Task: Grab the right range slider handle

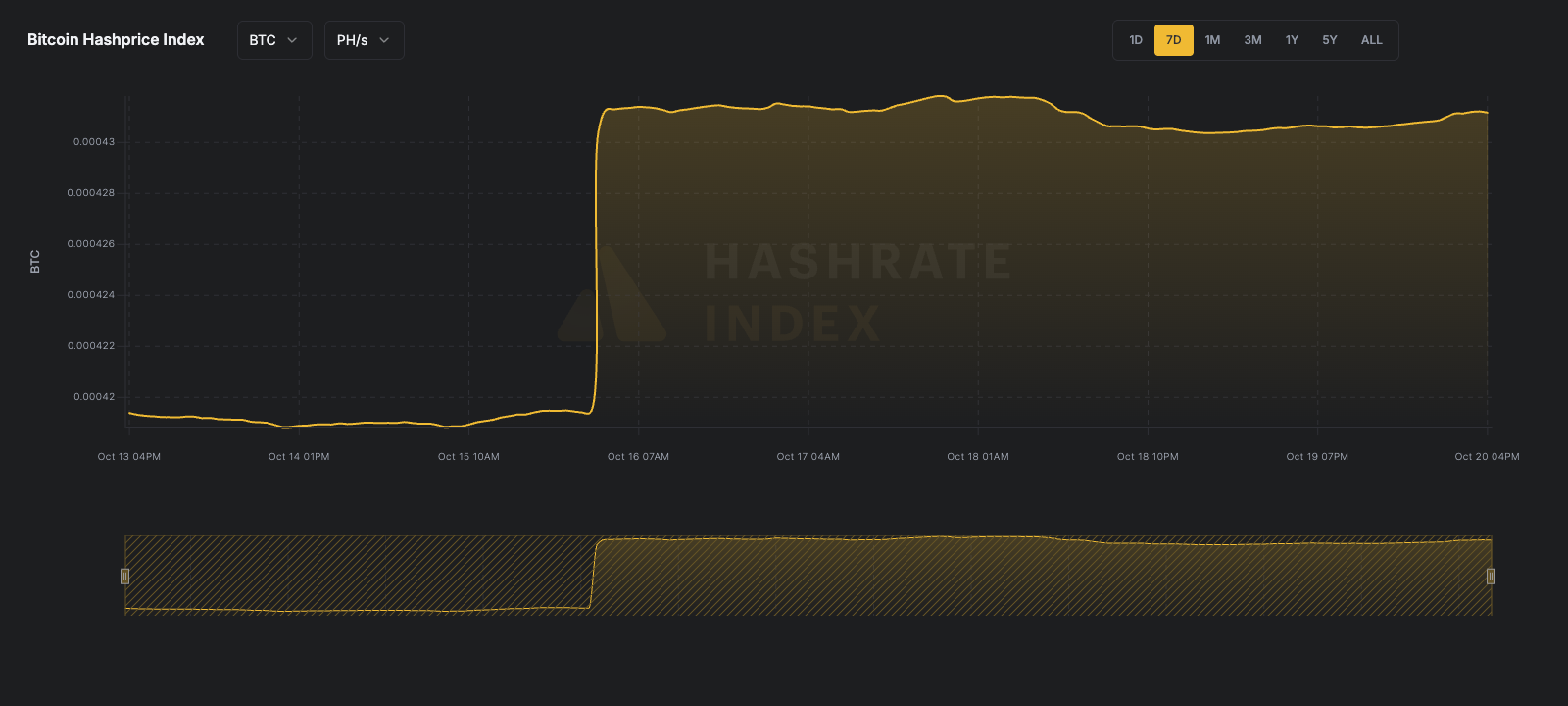Action: pyautogui.click(x=1491, y=576)
